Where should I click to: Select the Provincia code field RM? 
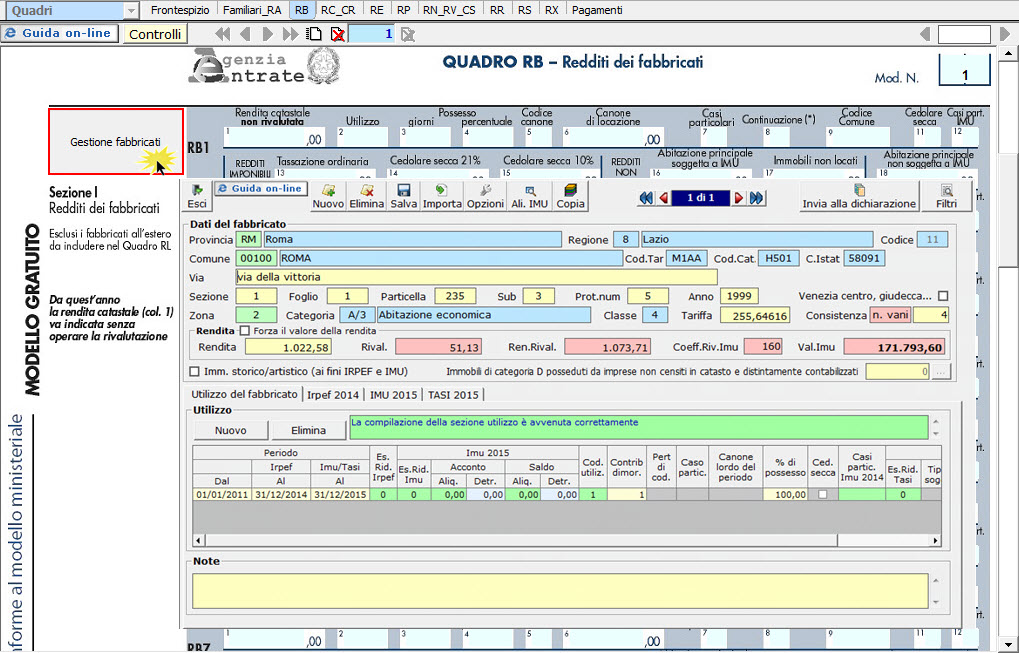248,240
